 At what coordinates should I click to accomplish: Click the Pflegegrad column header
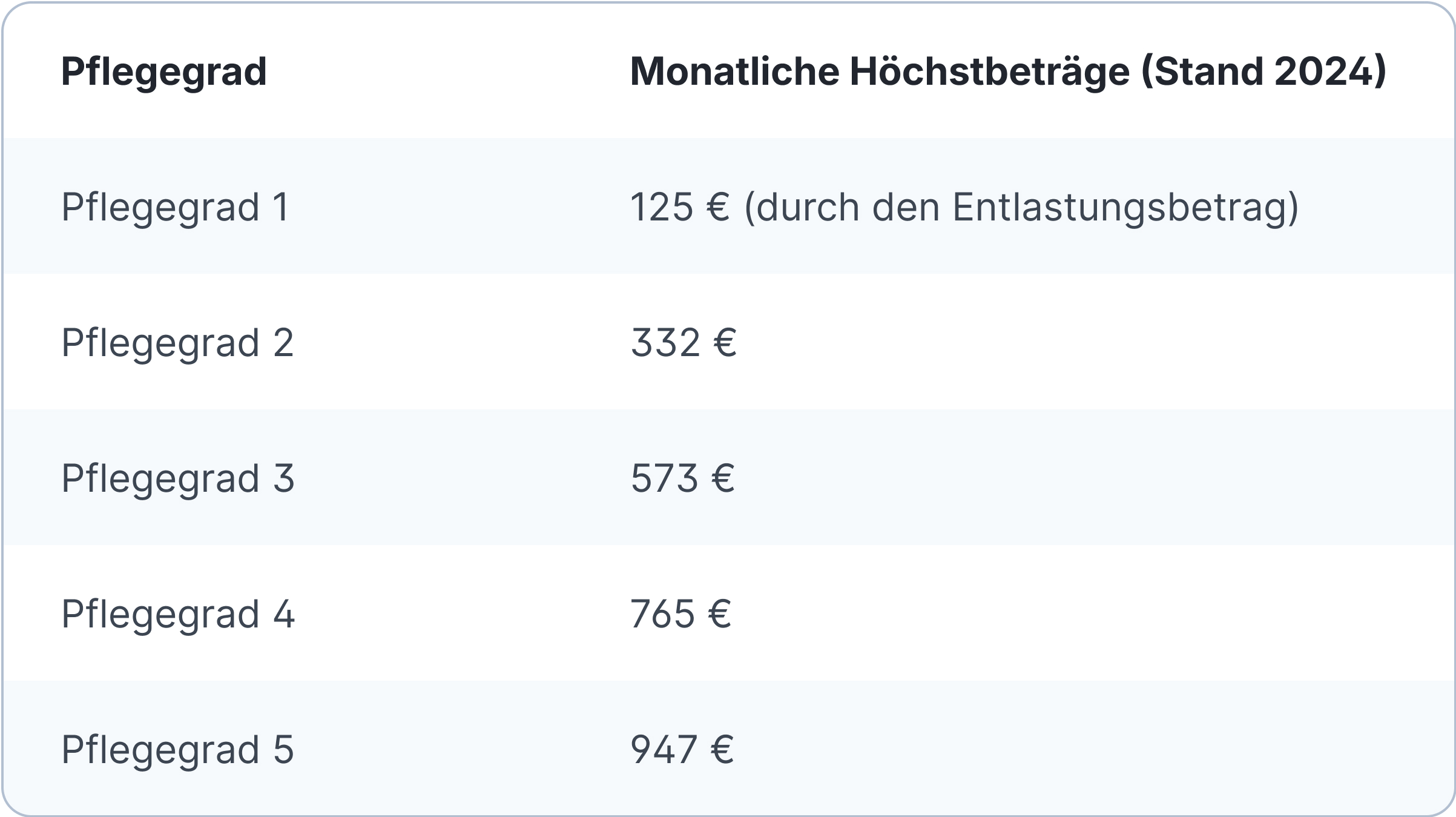(164, 71)
